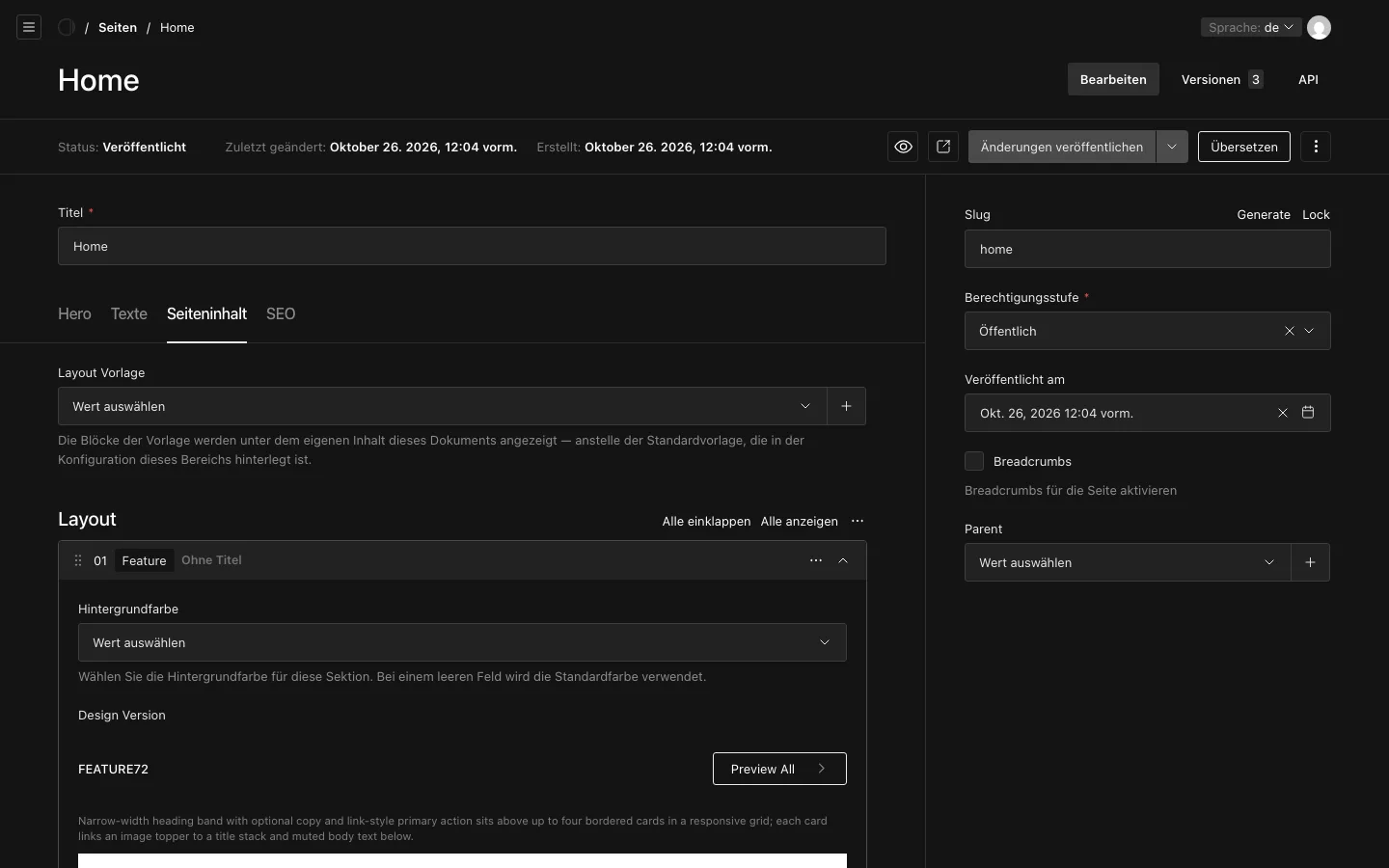Image resolution: width=1389 pixels, height=868 pixels.
Task: Open the Hintergrundfarbe dropdown
Action: pos(462,642)
